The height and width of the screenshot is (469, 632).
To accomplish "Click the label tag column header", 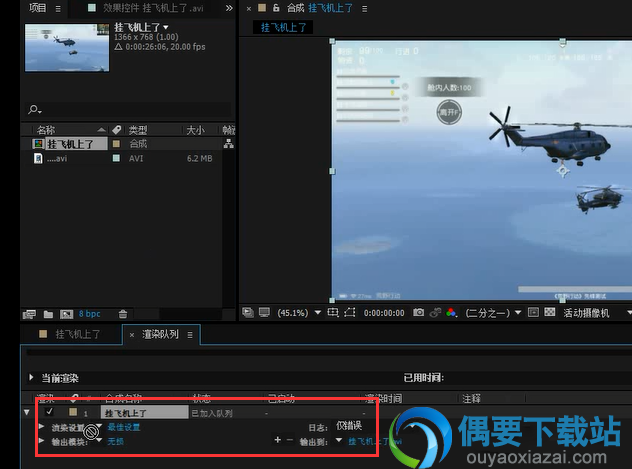I will click(116, 130).
